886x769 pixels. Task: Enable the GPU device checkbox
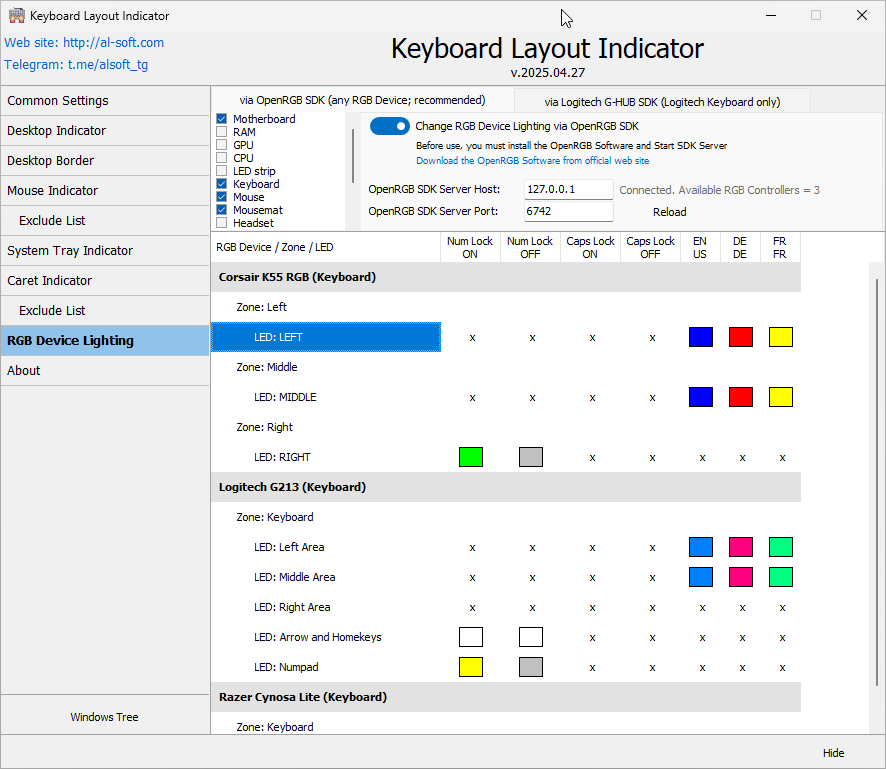pos(221,144)
